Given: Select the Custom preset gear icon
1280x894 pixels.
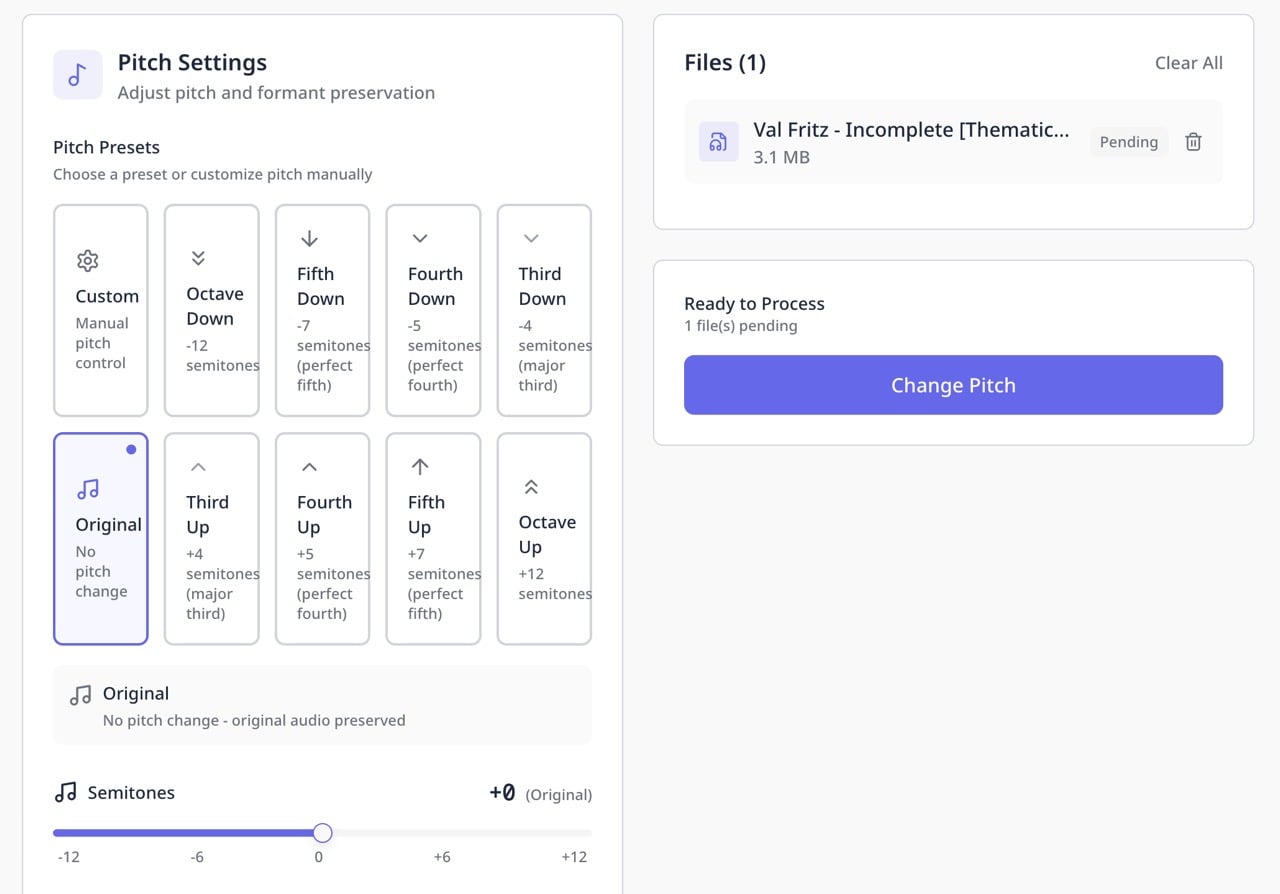Looking at the screenshot, I should pyautogui.click(x=88, y=261).
